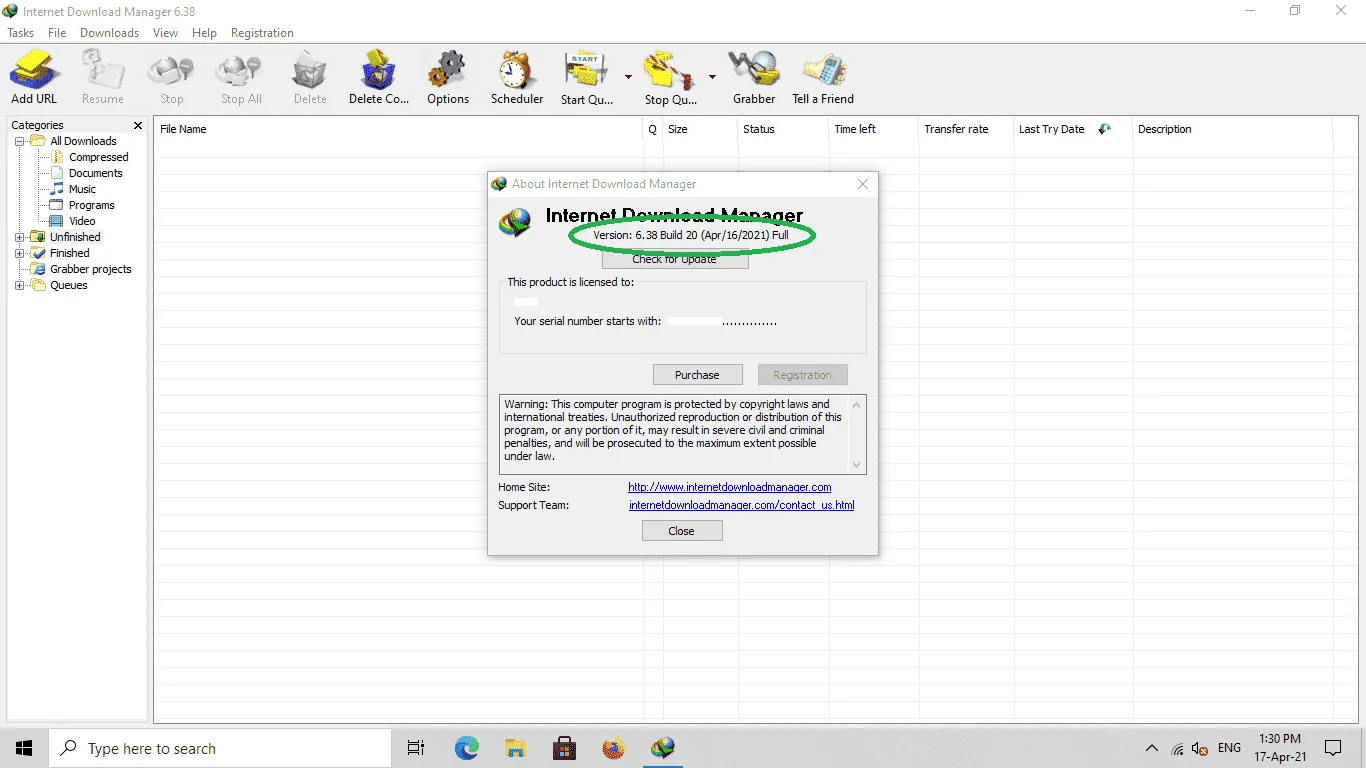Screen dimensions: 1366x768
Task: Sort by Description column header
Action: tap(1232, 129)
